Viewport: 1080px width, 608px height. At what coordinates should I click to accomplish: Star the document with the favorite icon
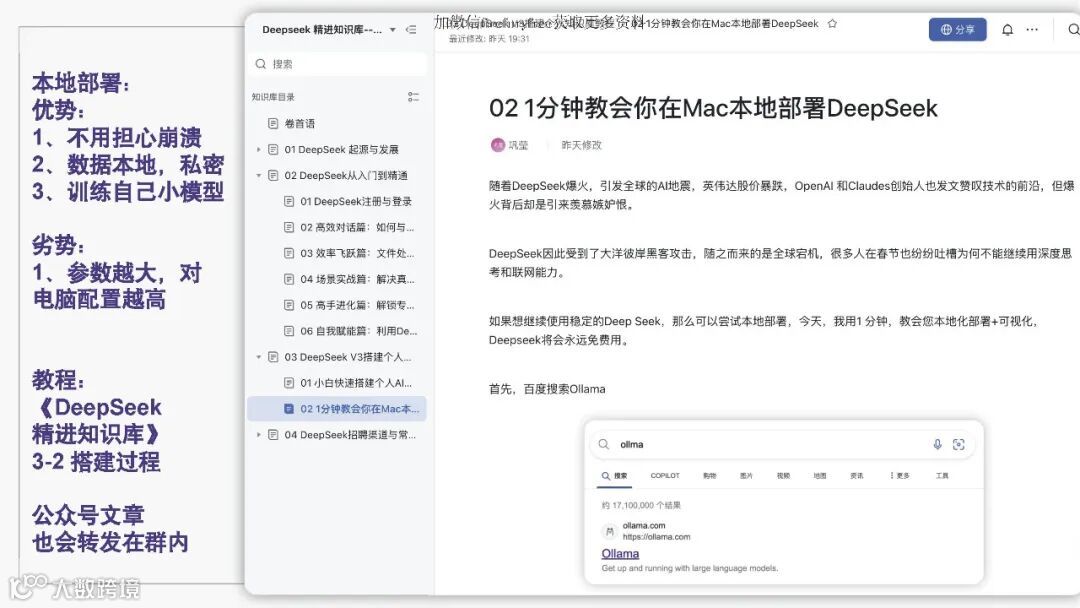[x=832, y=23]
